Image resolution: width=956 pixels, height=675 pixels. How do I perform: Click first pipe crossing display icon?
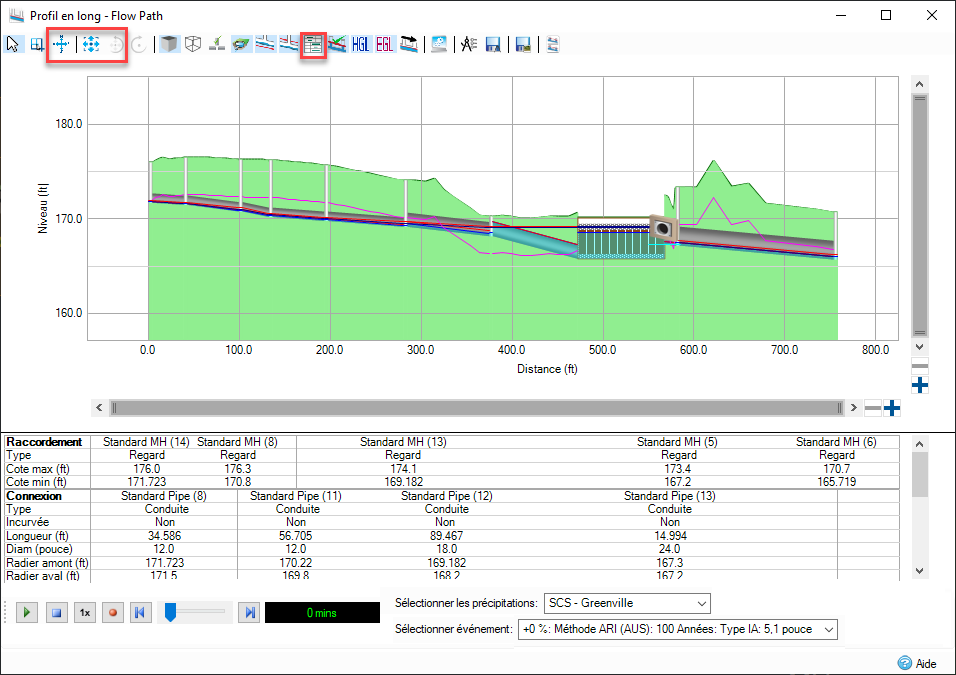point(265,45)
